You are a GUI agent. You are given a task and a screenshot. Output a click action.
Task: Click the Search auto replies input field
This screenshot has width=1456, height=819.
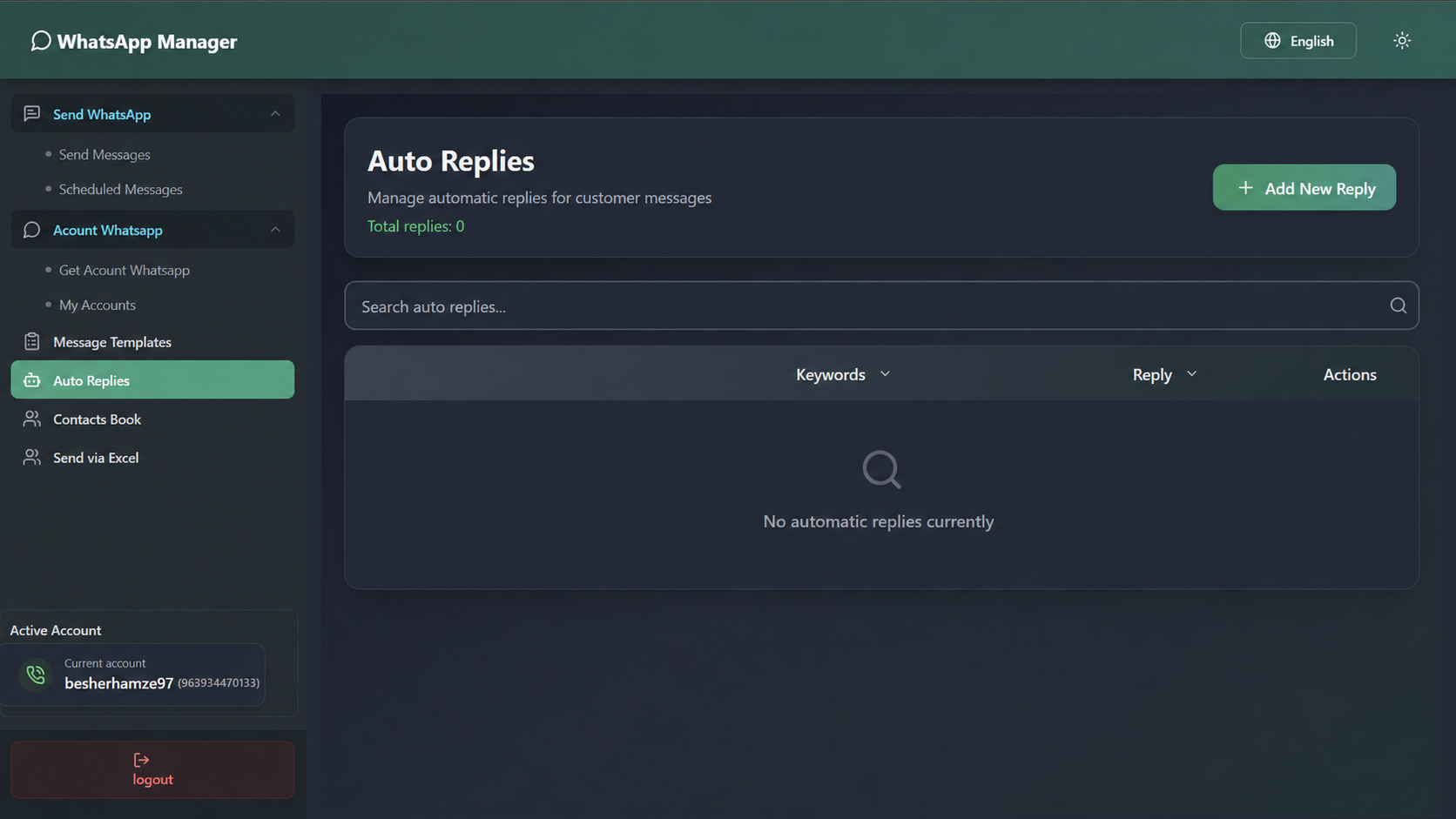click(x=881, y=305)
